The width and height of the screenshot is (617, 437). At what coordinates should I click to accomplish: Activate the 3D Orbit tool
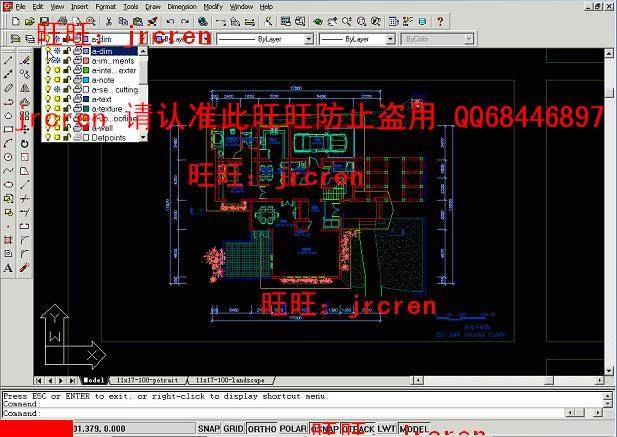click(318, 21)
